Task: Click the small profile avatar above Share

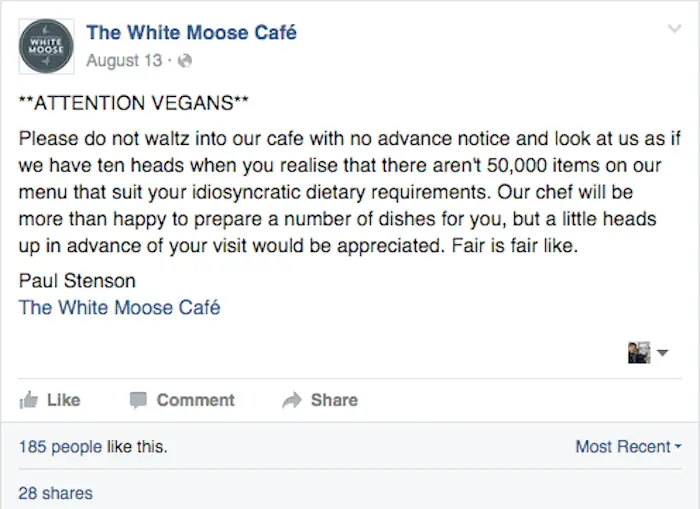Action: click(638, 352)
